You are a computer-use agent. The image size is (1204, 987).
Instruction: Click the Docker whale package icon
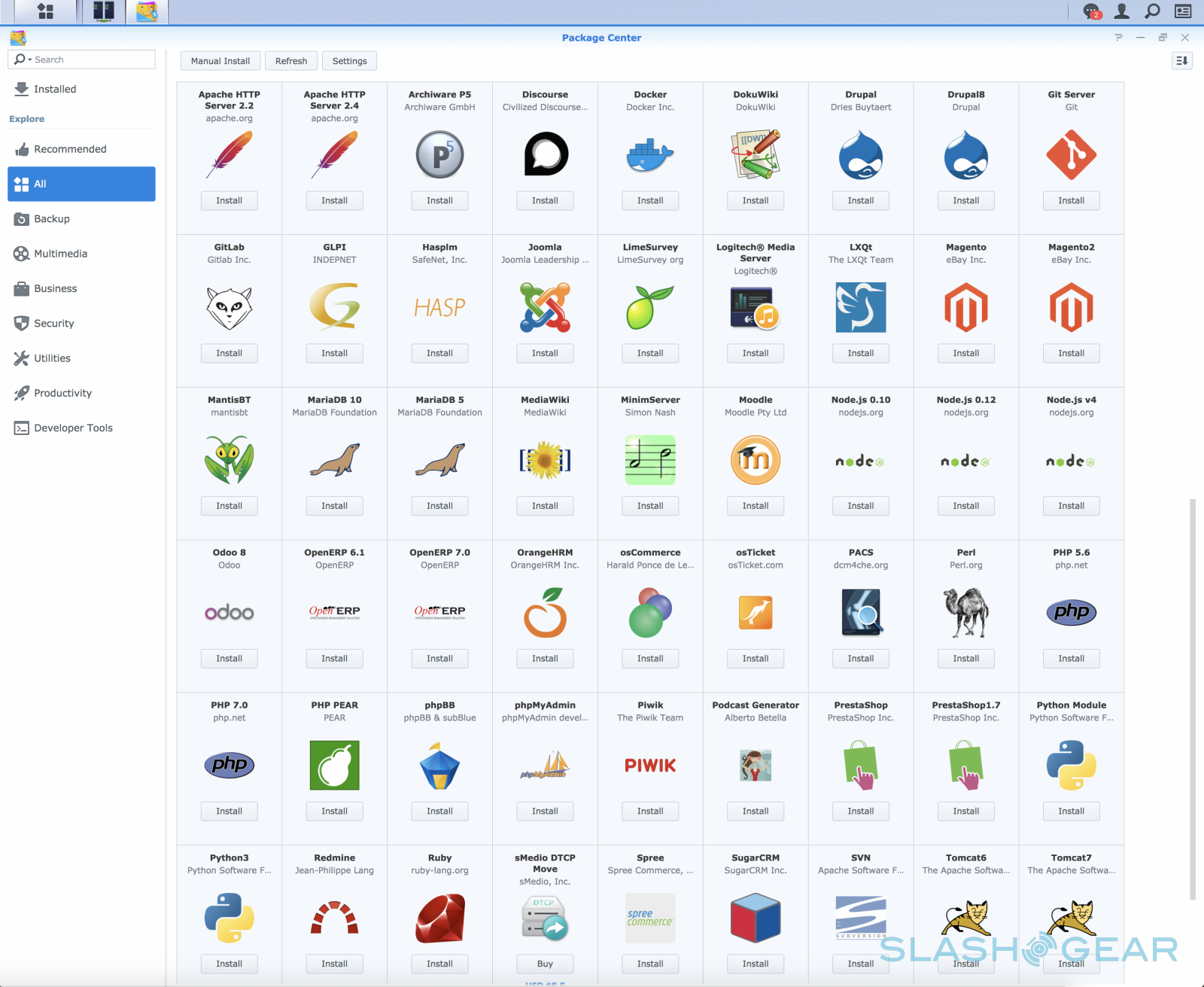[x=650, y=155]
